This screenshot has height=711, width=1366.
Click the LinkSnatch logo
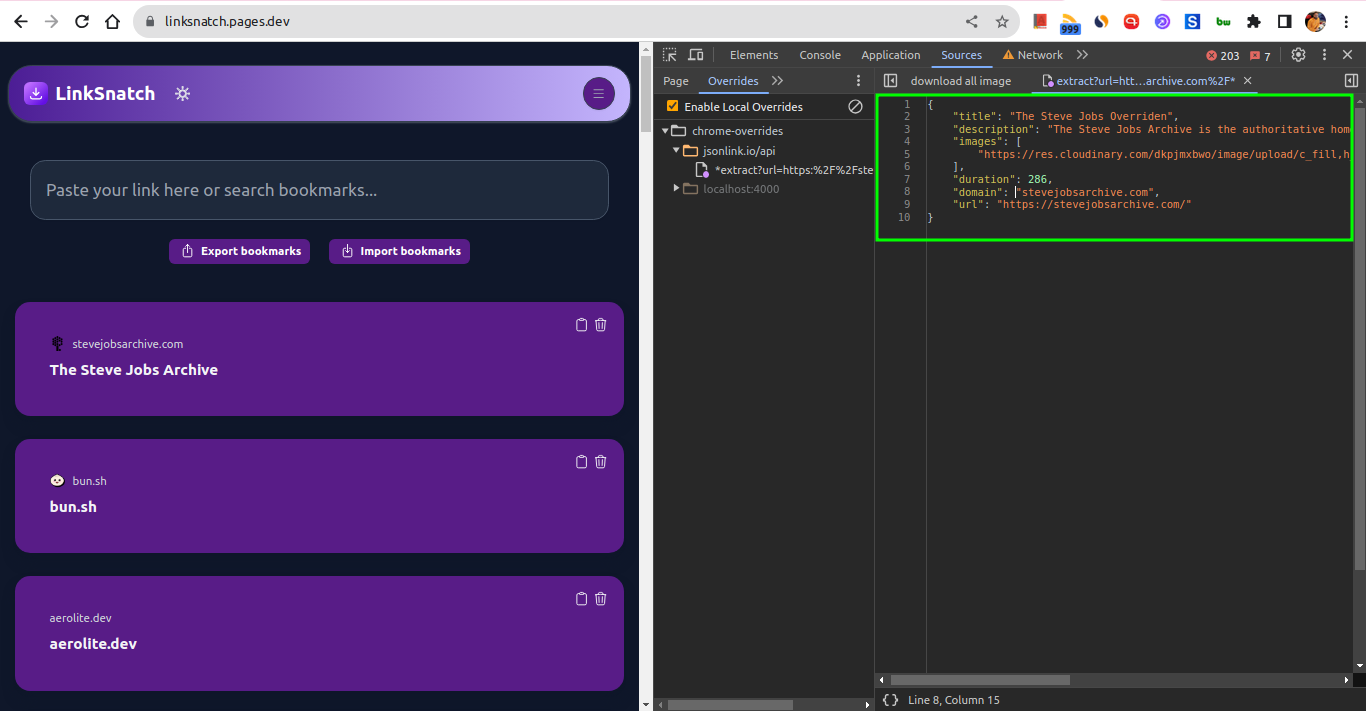(x=90, y=94)
